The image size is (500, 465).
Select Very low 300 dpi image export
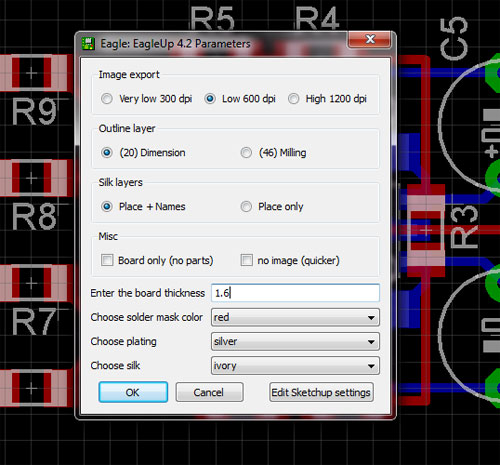pos(107,99)
